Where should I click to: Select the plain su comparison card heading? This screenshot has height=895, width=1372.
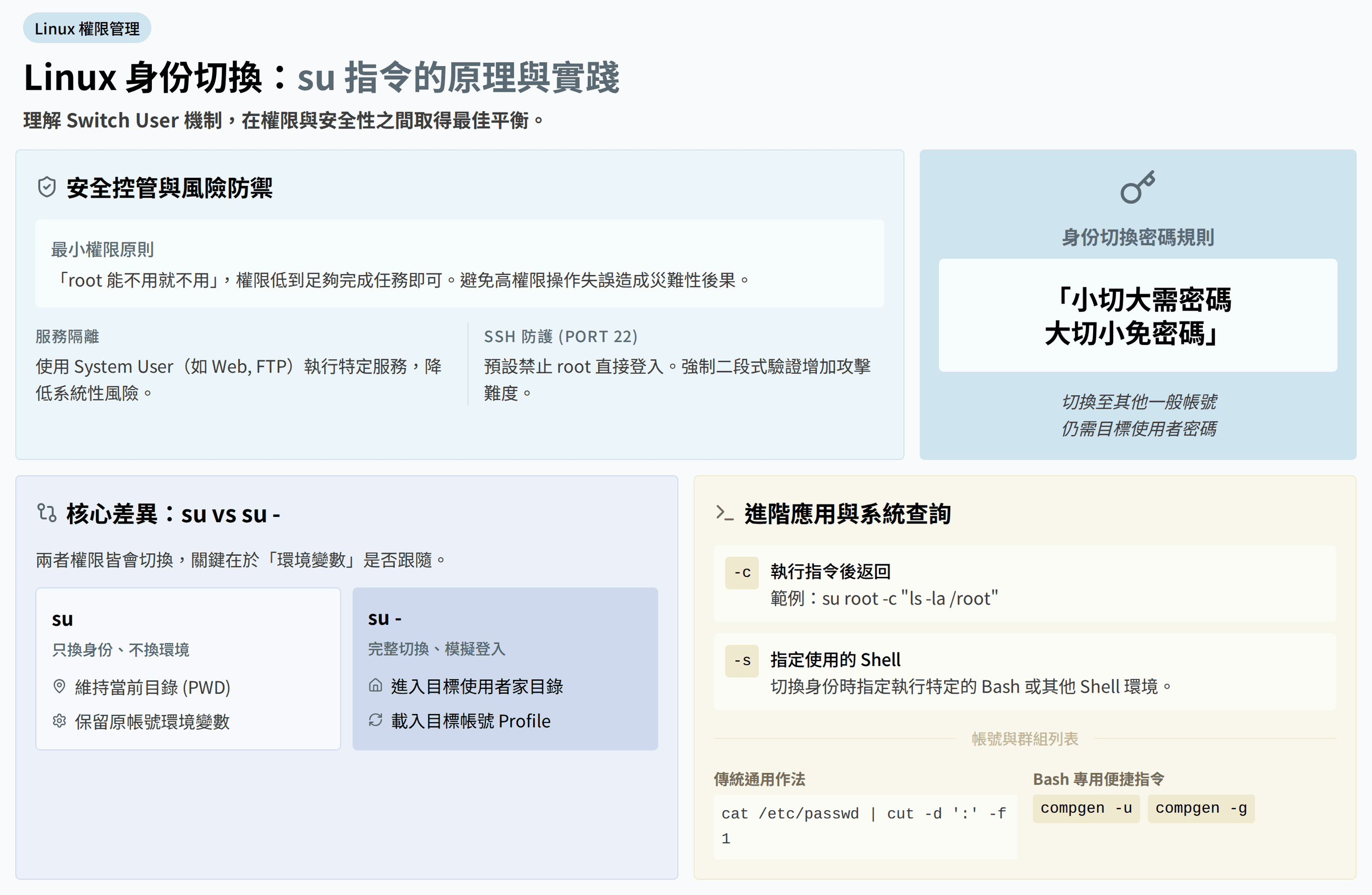pos(62,619)
